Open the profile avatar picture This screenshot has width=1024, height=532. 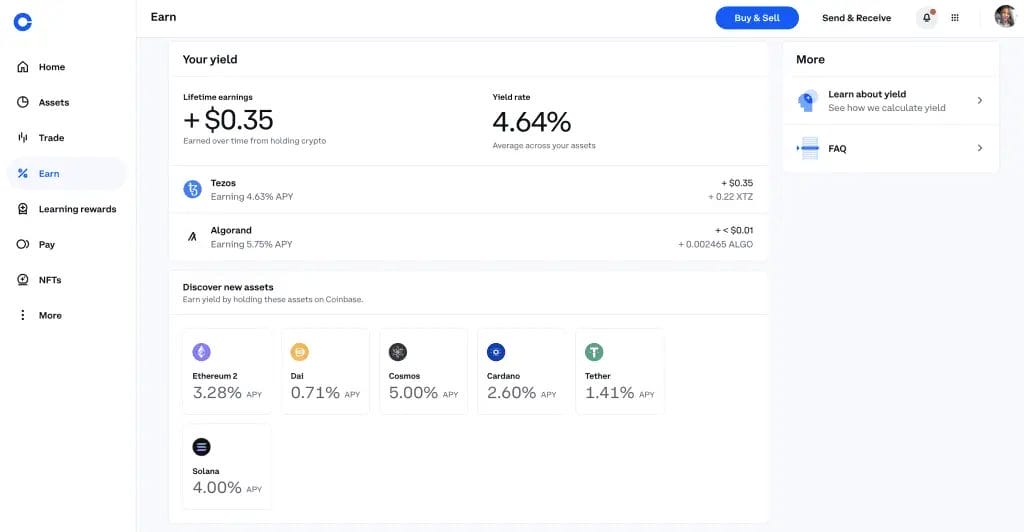(x=1006, y=16)
